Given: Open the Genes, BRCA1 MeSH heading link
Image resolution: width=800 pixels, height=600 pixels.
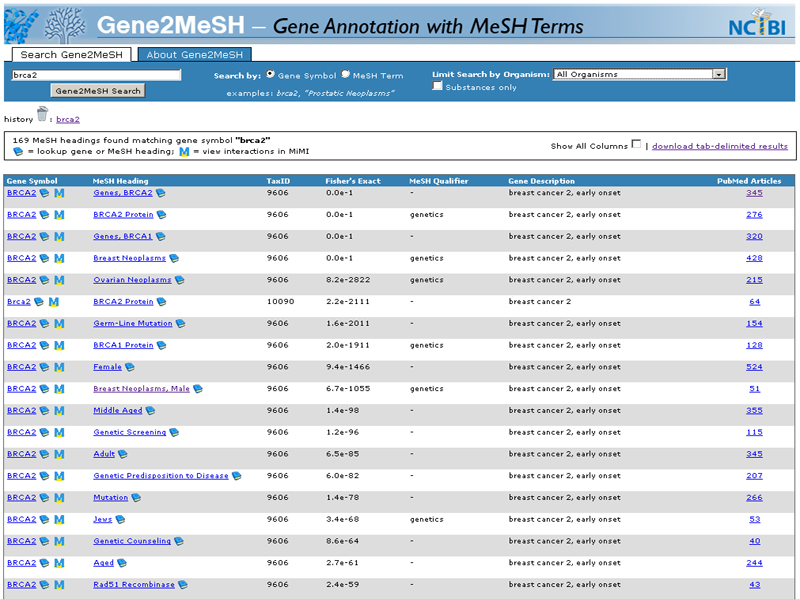Looking at the screenshot, I should pos(123,237).
